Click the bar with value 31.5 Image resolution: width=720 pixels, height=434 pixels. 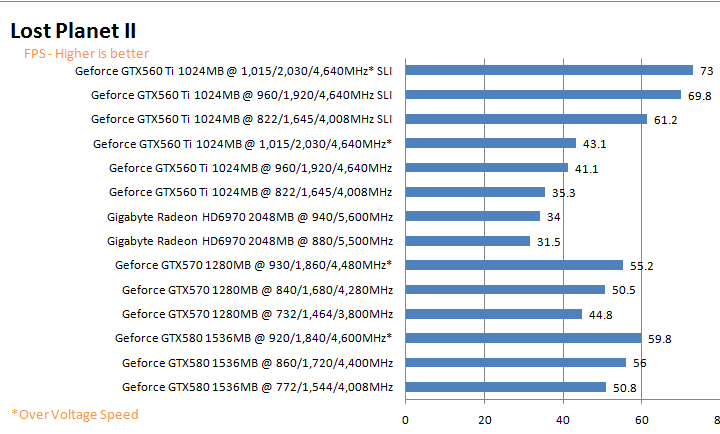point(467,241)
